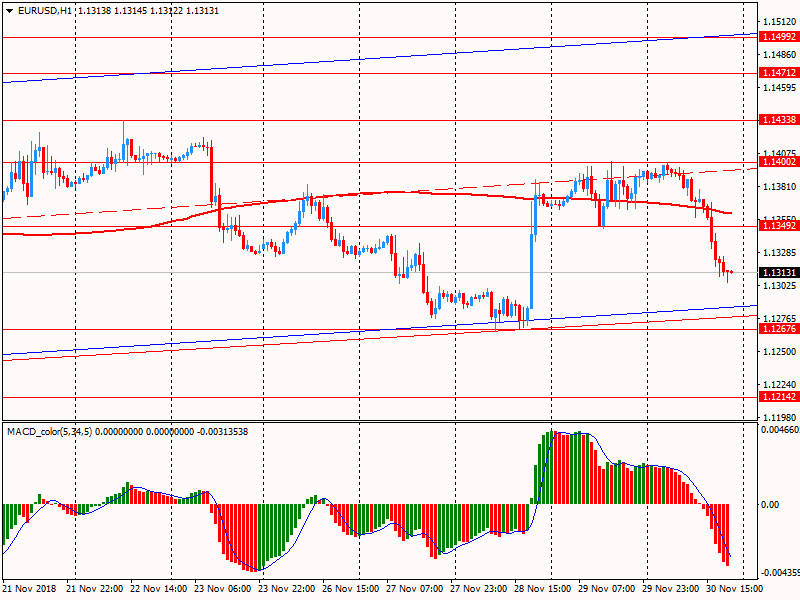Click the 1.11980 price axis tick
Viewport: 800px width, 600px height.
click(x=779, y=417)
